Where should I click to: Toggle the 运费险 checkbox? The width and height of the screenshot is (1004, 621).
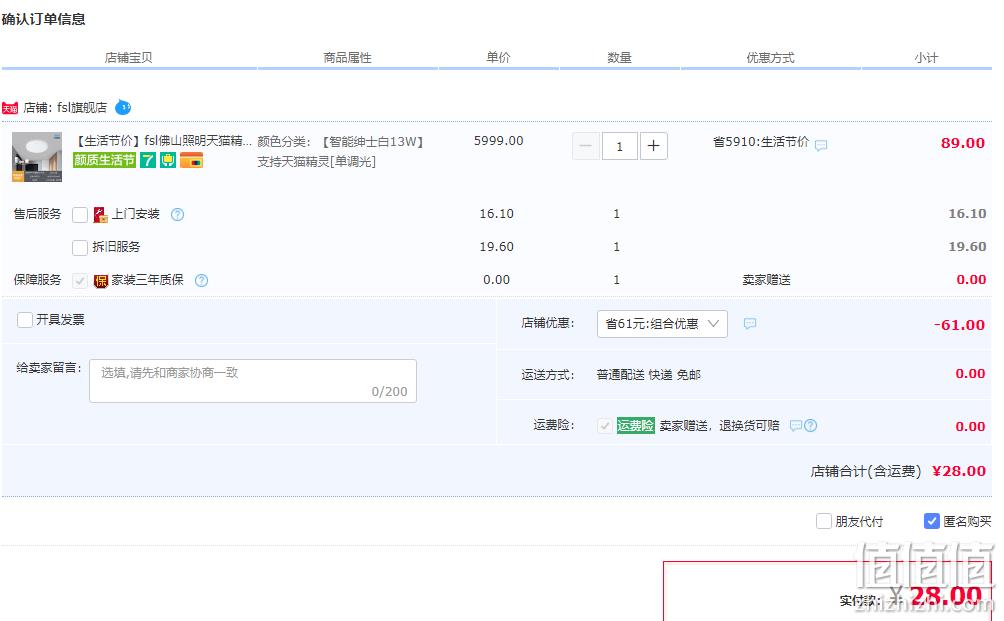[604, 426]
